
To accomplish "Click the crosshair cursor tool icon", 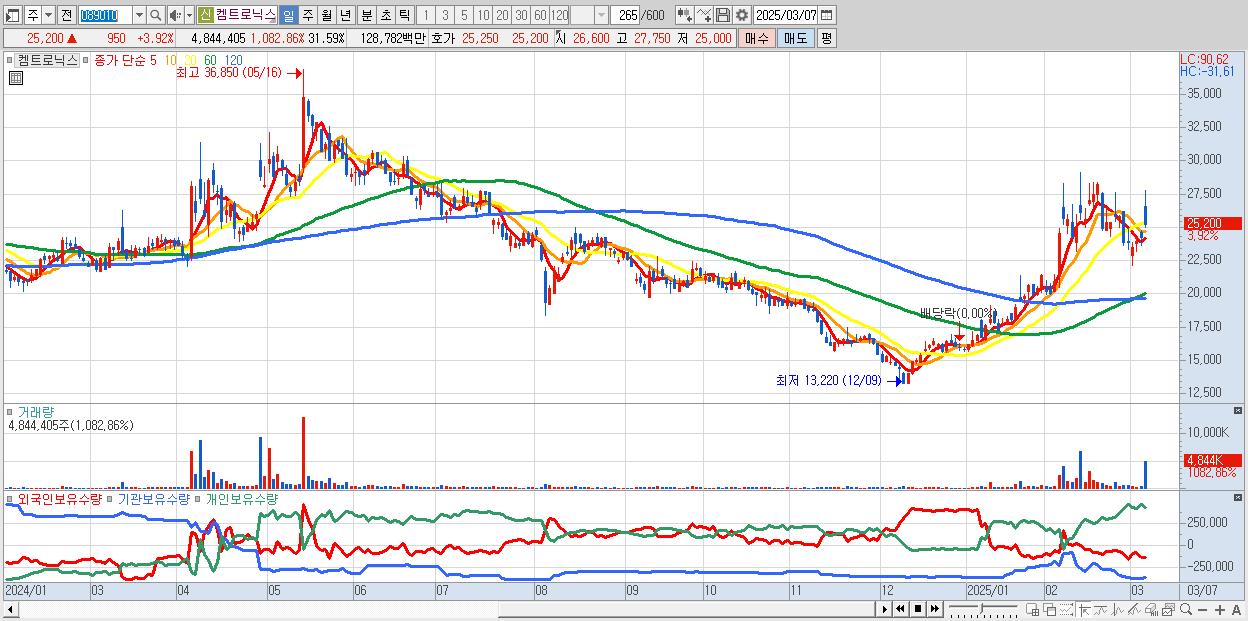I will 1085,609.
